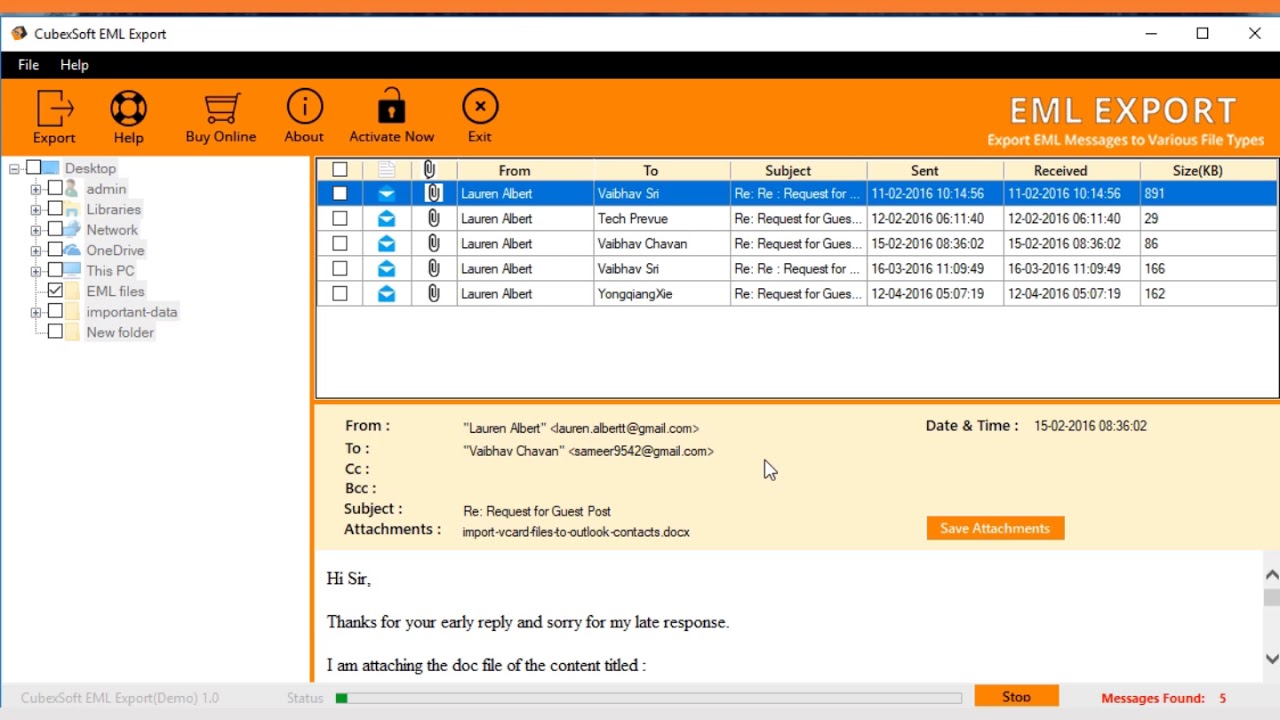
Task: Toggle select-all checkbox in message list header
Action: (340, 170)
